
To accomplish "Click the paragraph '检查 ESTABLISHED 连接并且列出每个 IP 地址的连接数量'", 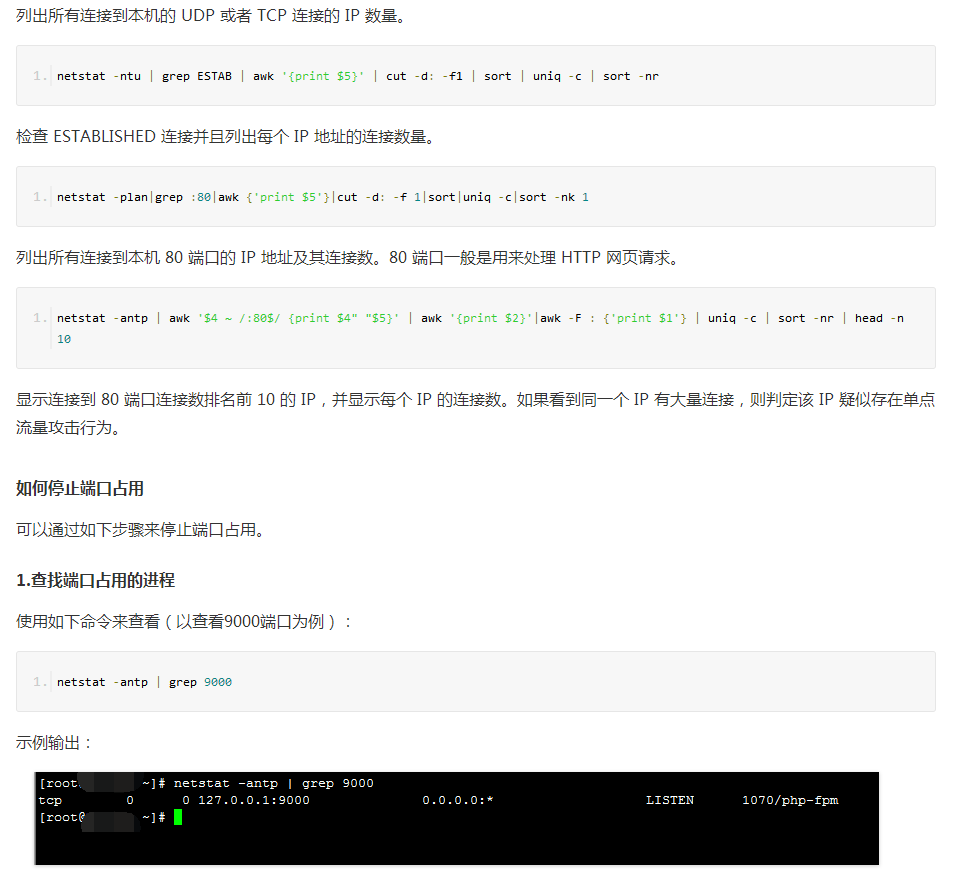I will pos(225,136).
